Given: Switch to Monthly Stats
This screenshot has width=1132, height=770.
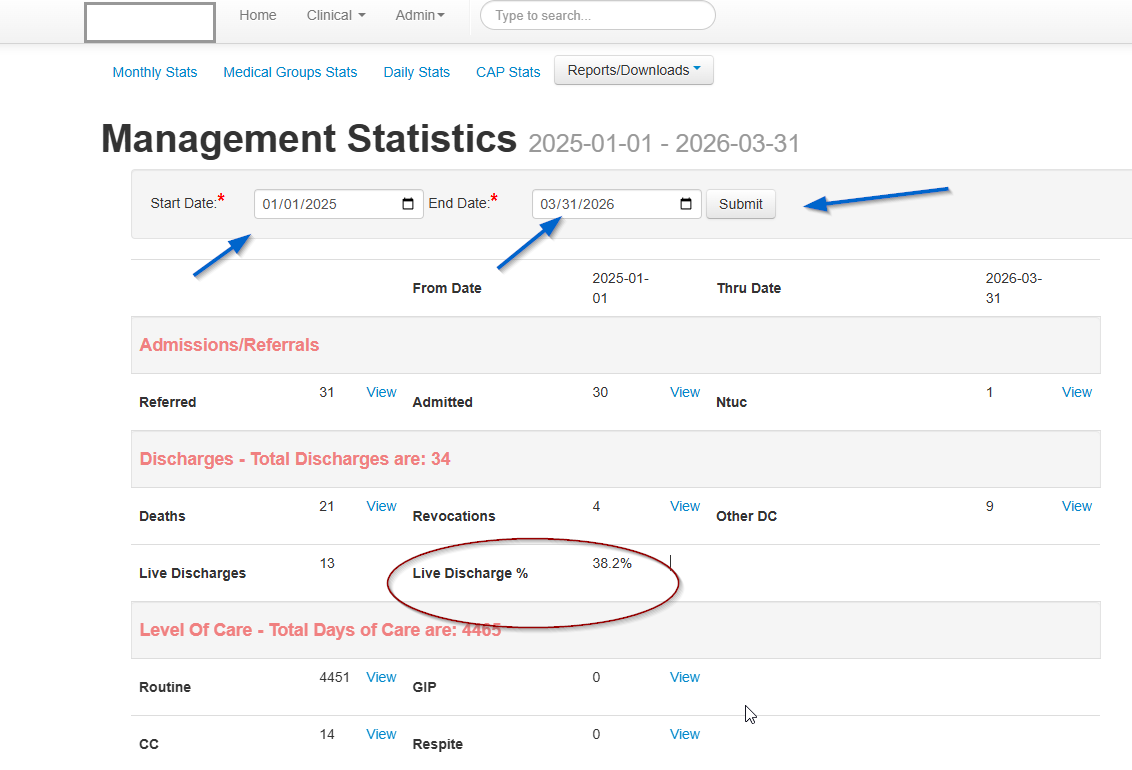Looking at the screenshot, I should [154, 72].
